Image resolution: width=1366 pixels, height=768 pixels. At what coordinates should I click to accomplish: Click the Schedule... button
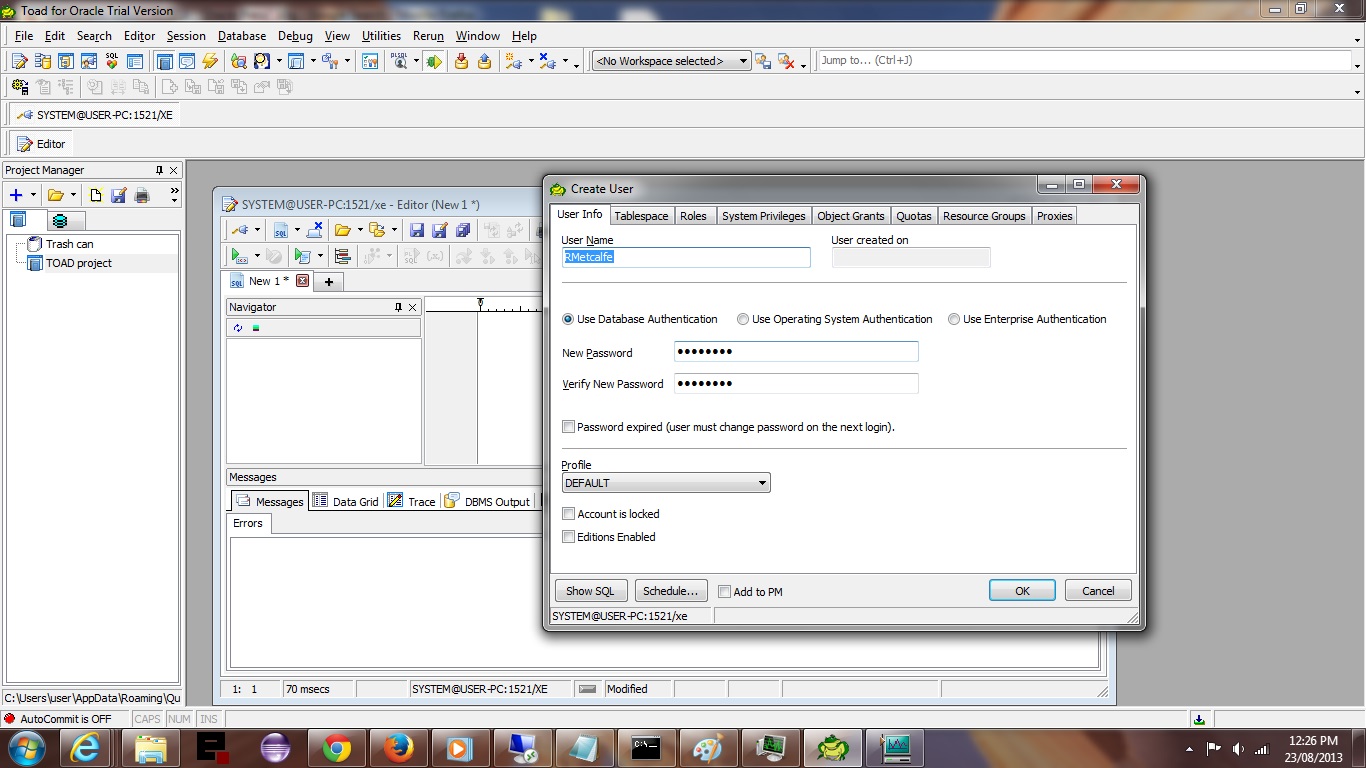671,591
